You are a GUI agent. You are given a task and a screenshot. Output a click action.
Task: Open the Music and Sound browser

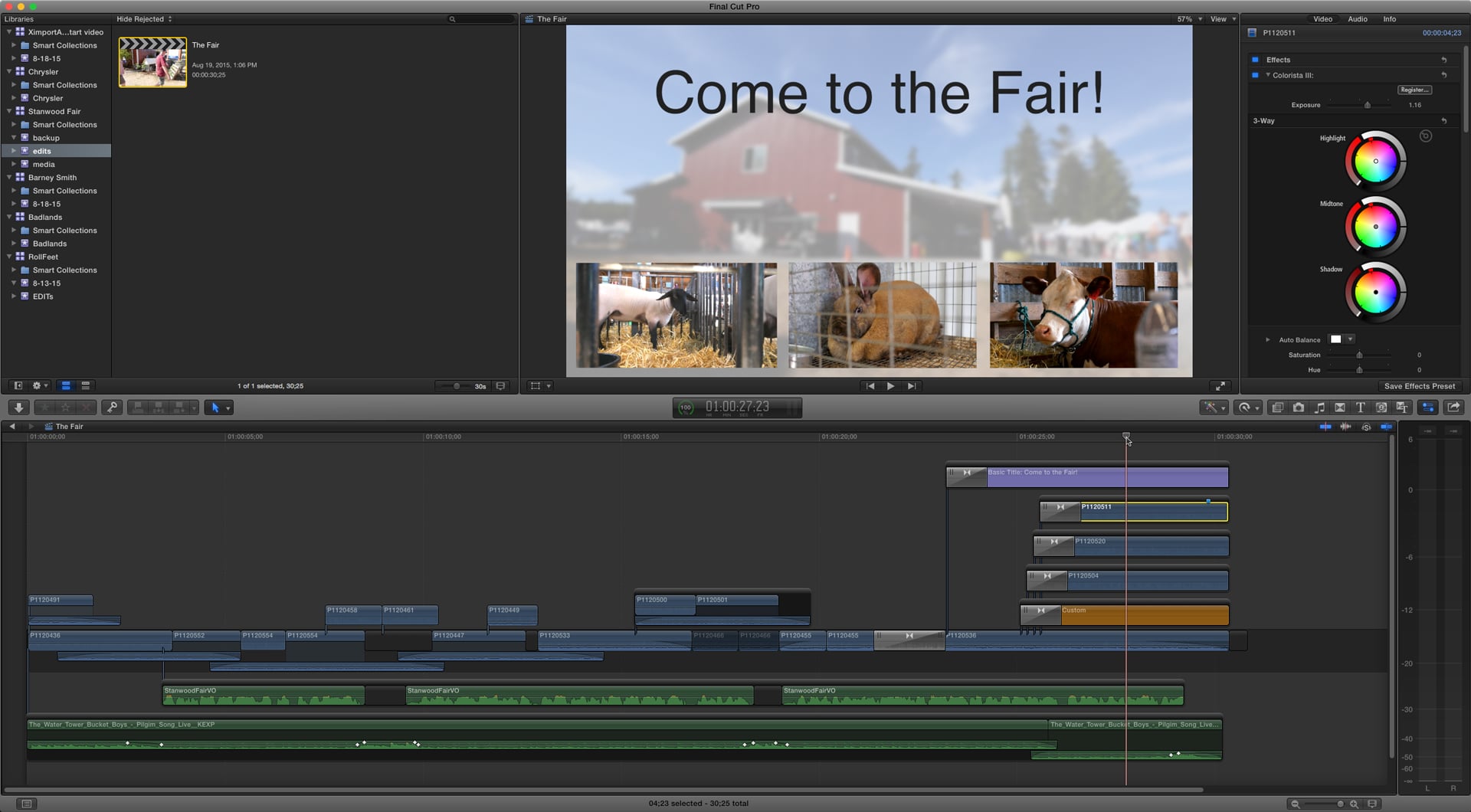tap(1319, 408)
